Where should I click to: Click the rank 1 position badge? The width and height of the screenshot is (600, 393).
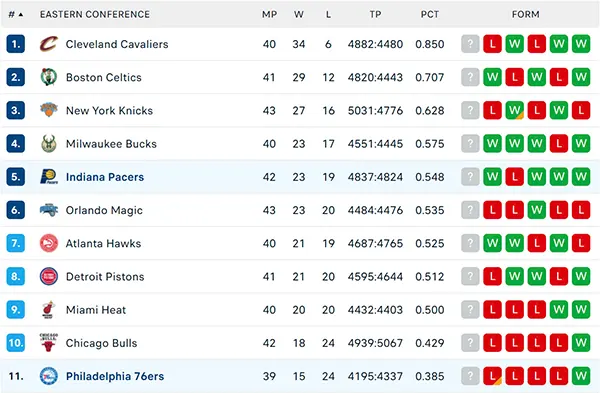pos(16,44)
